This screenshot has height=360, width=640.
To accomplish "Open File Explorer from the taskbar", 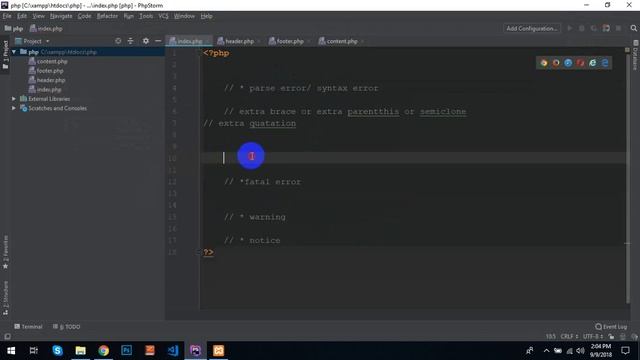I will (80, 350).
